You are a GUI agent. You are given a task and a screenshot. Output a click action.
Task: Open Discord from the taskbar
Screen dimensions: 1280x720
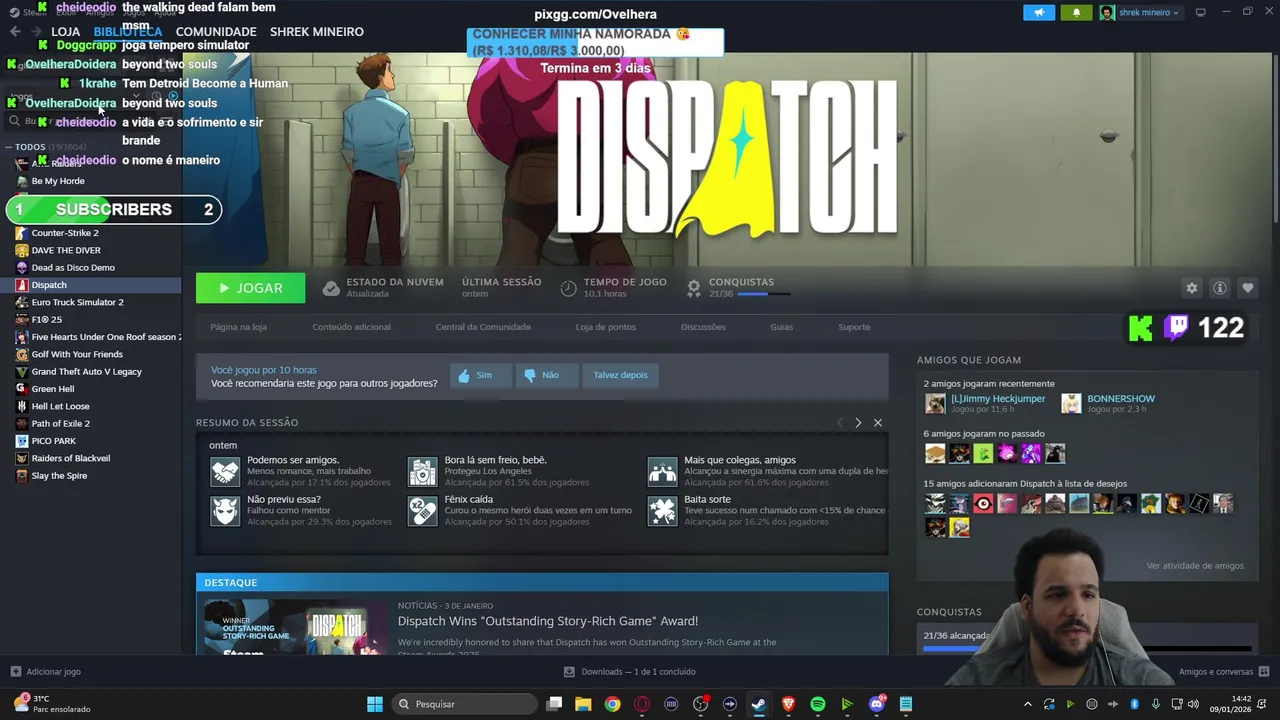coord(877,704)
